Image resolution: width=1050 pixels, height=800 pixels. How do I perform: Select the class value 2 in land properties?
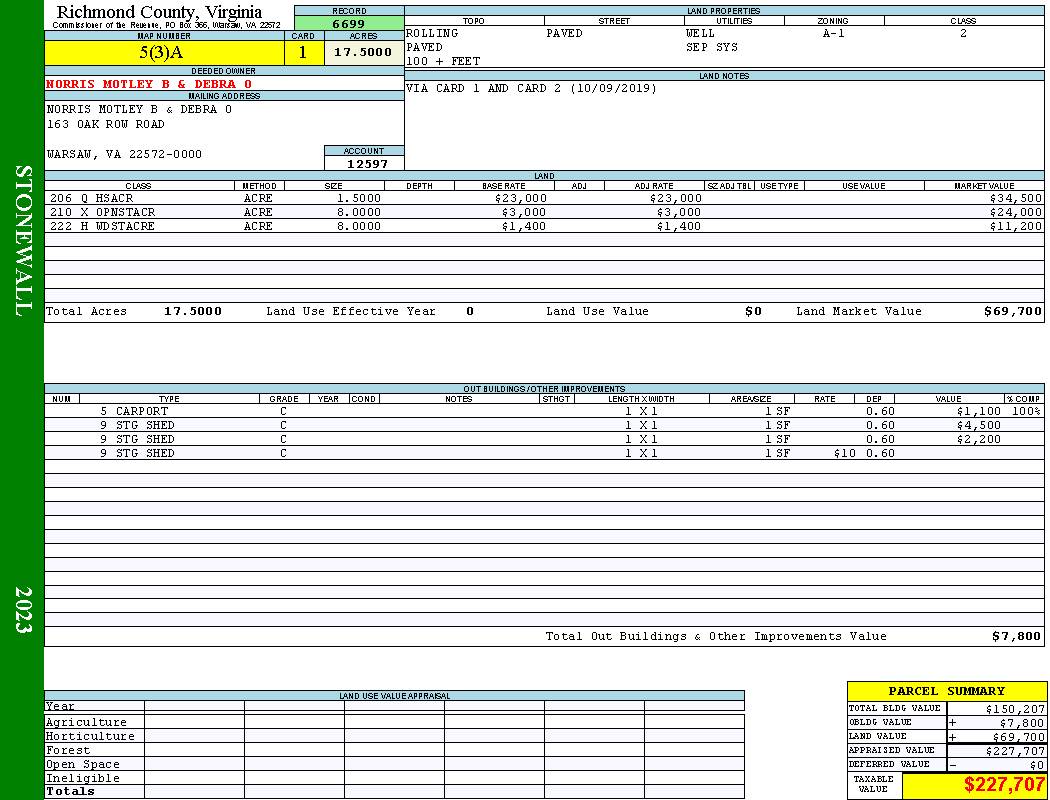pyautogui.click(x=963, y=33)
